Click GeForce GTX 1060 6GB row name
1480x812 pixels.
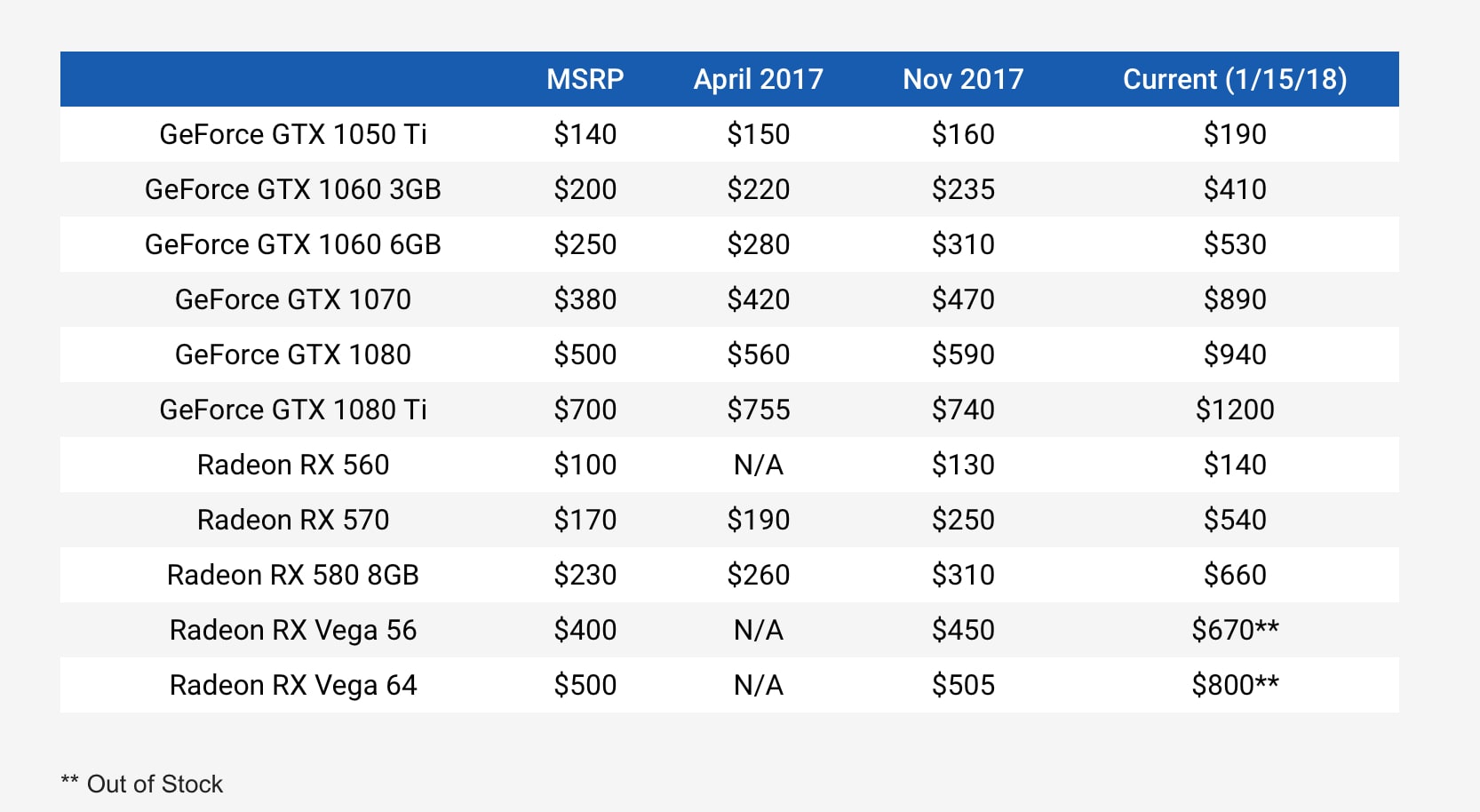[293, 244]
